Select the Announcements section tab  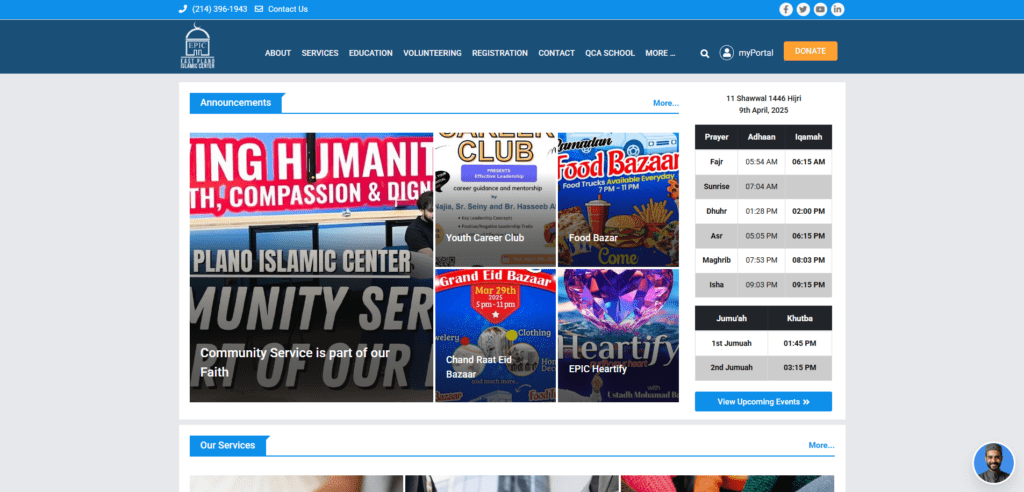pyautogui.click(x=236, y=103)
